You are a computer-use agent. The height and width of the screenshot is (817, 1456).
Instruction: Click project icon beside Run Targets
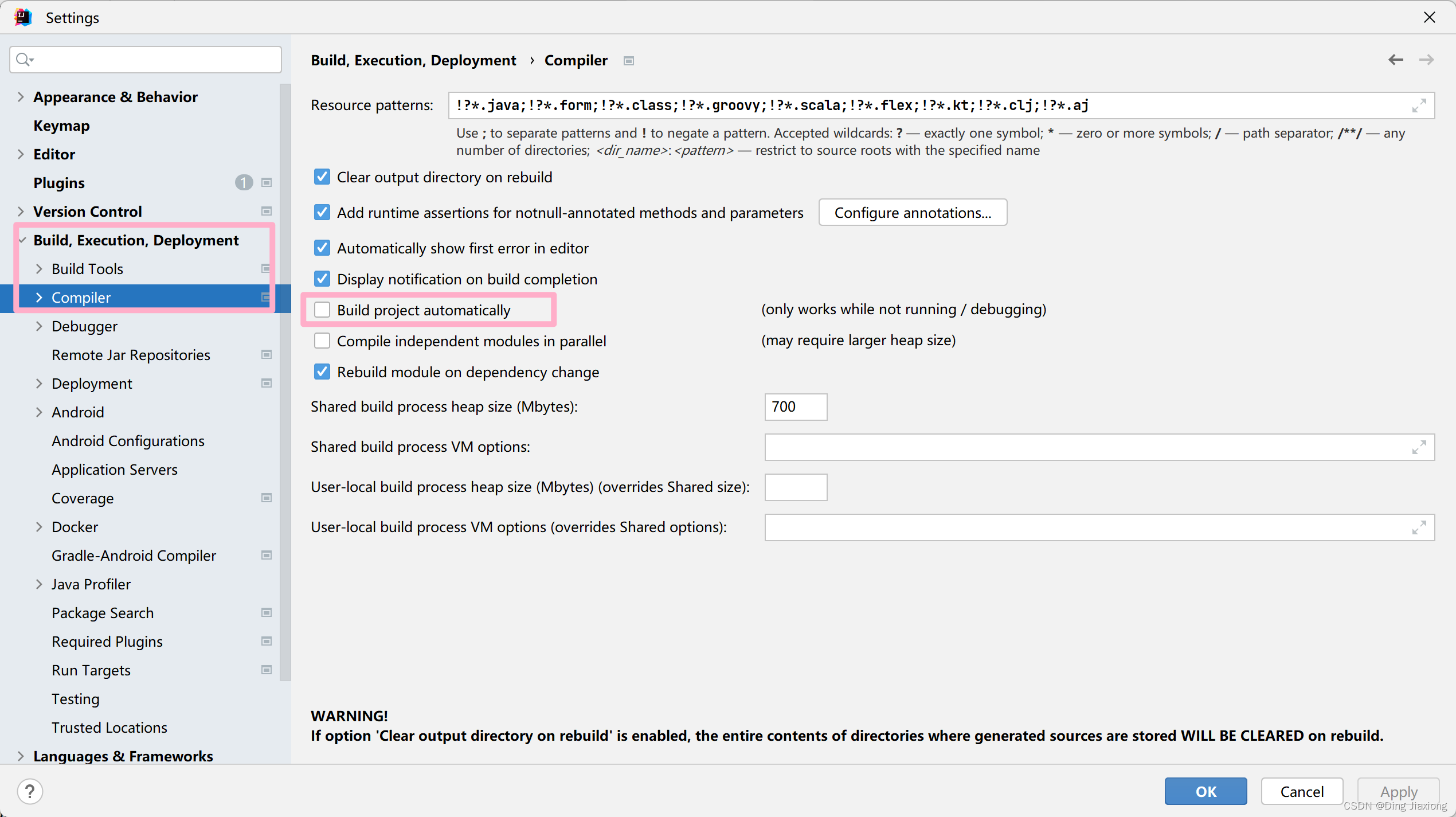[267, 670]
